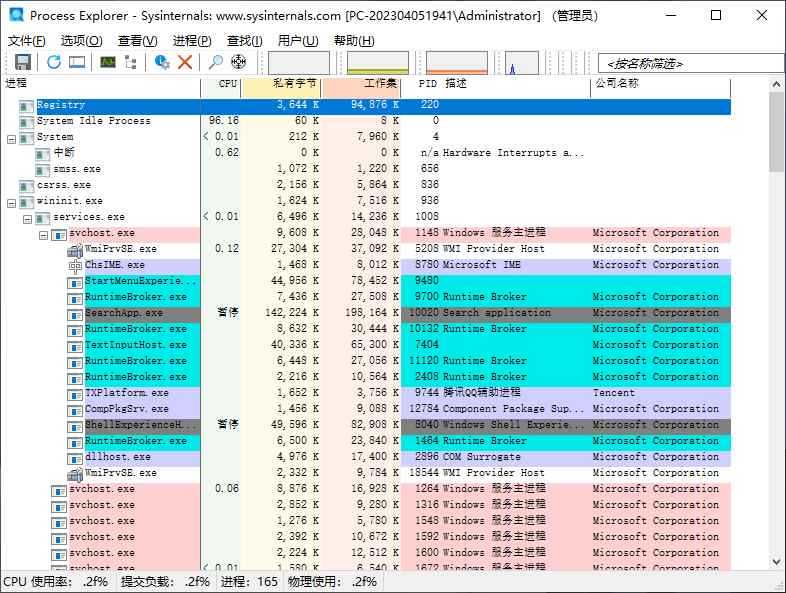
Task: Collapse the wininit.exe tree node
Action: 12,201
